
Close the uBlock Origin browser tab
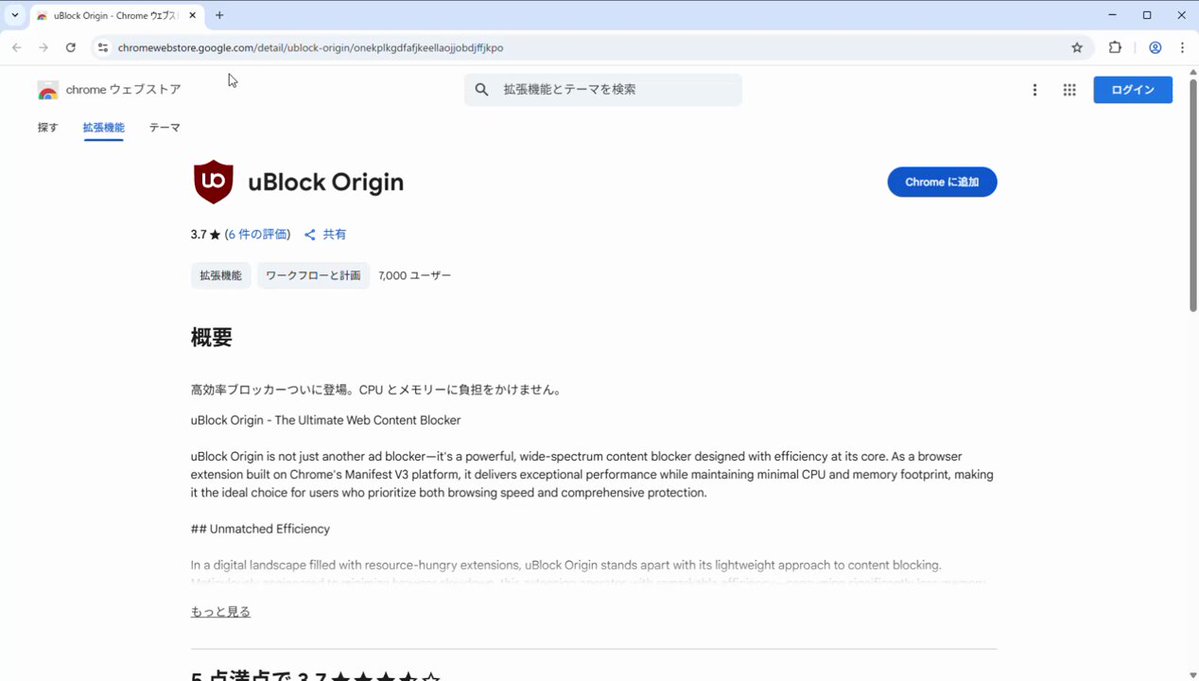(x=193, y=15)
